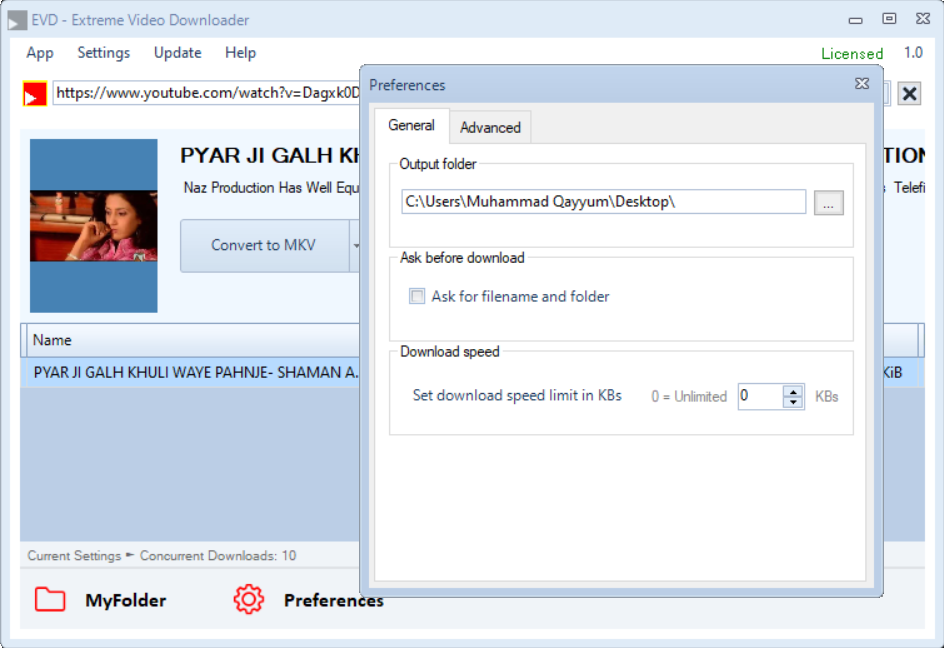Image resolution: width=944 pixels, height=648 pixels.
Task: Click the PYAR JI GALH video title heading
Action: tap(270, 155)
